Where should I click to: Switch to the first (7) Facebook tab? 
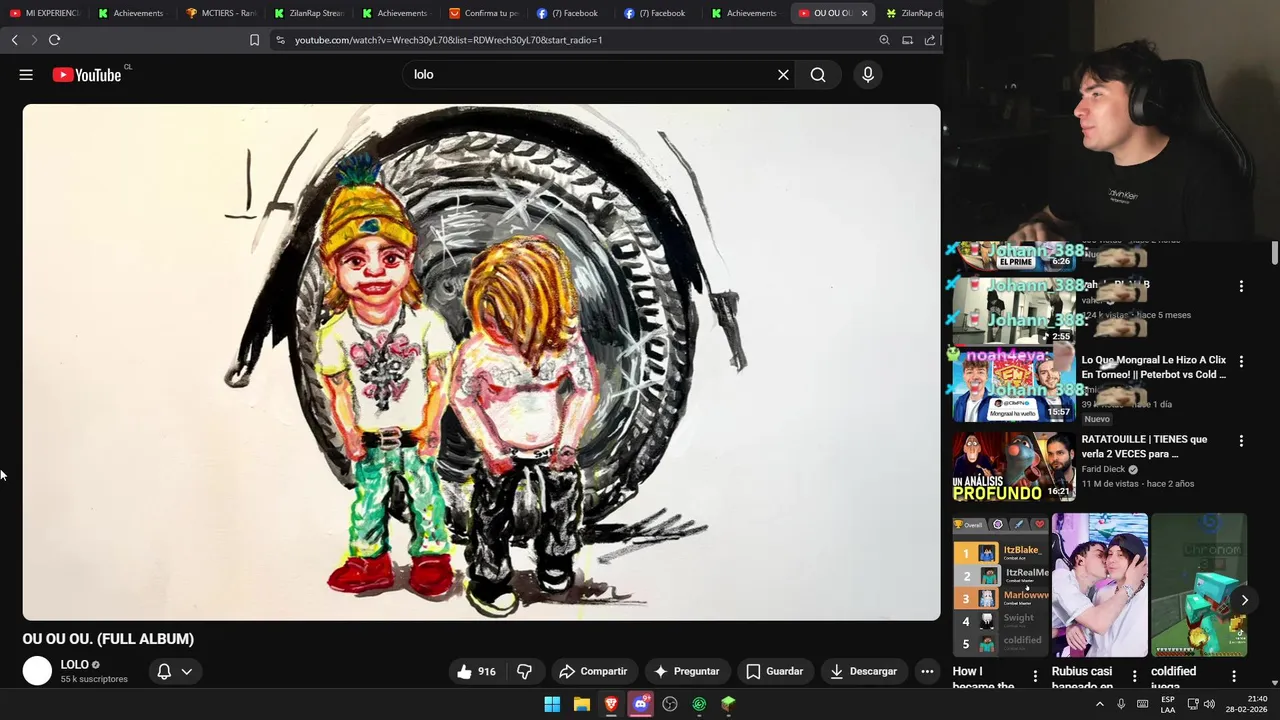click(568, 13)
